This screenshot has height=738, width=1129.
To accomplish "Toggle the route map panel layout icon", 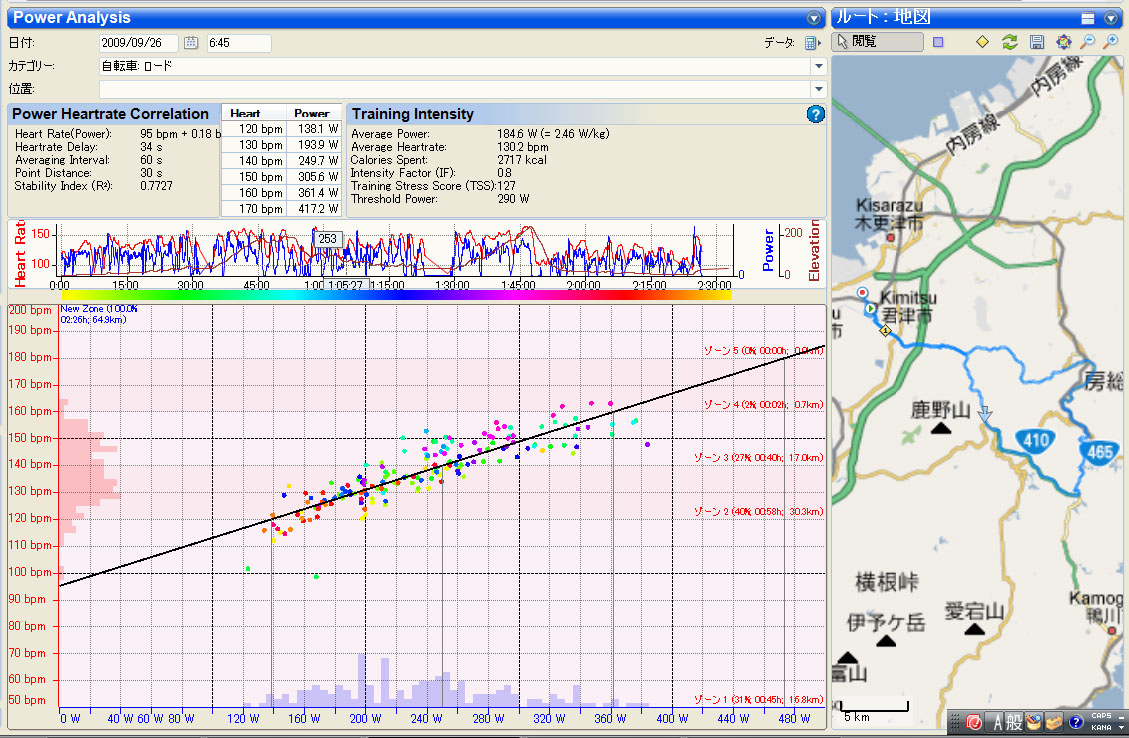I will coord(1088,18).
